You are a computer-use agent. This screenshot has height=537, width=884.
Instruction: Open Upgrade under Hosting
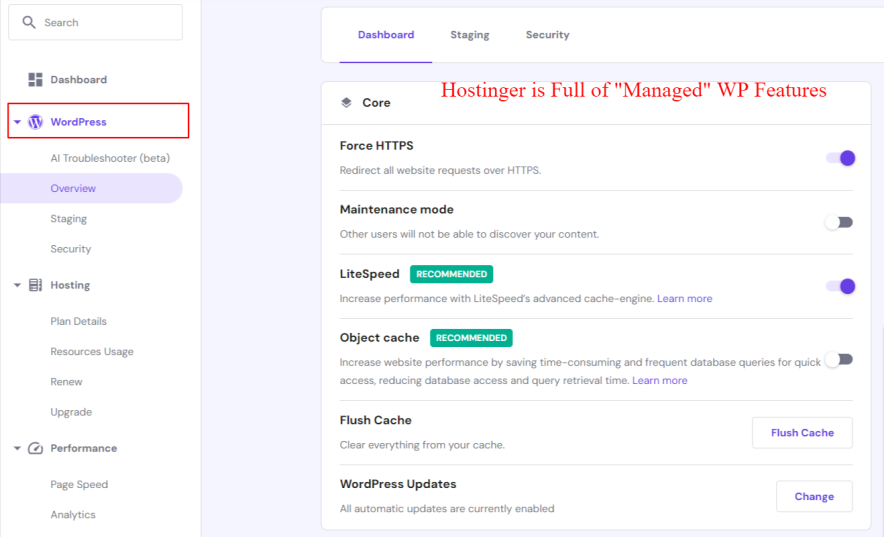coord(71,412)
